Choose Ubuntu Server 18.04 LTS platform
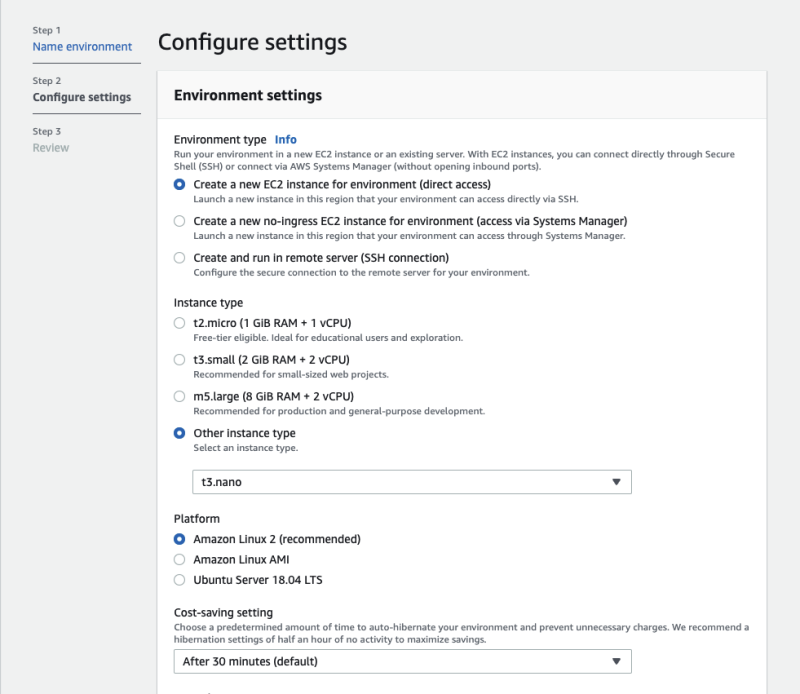This screenshot has width=800, height=694. pyautogui.click(x=179, y=580)
